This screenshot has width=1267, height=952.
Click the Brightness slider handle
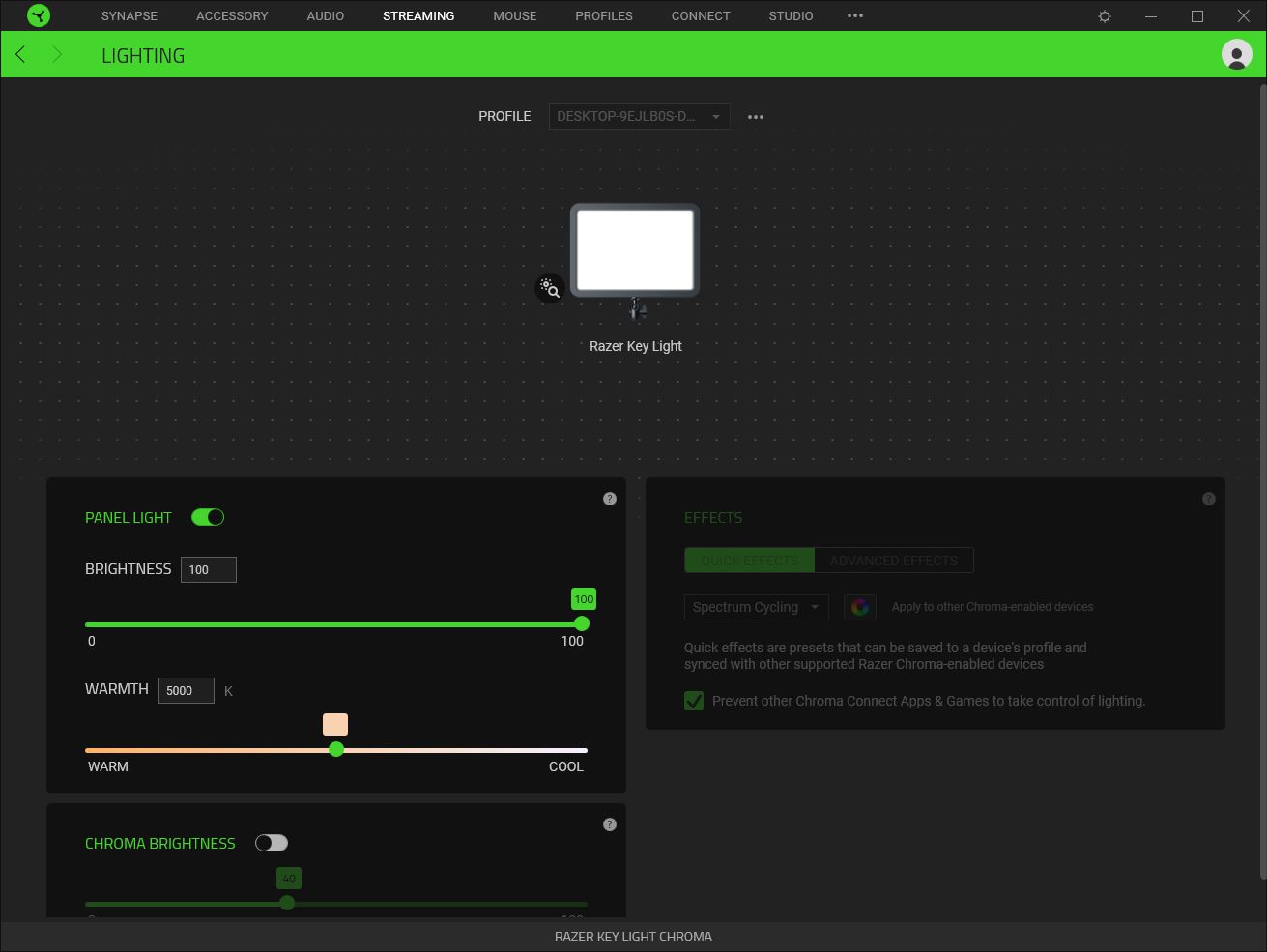click(582, 624)
